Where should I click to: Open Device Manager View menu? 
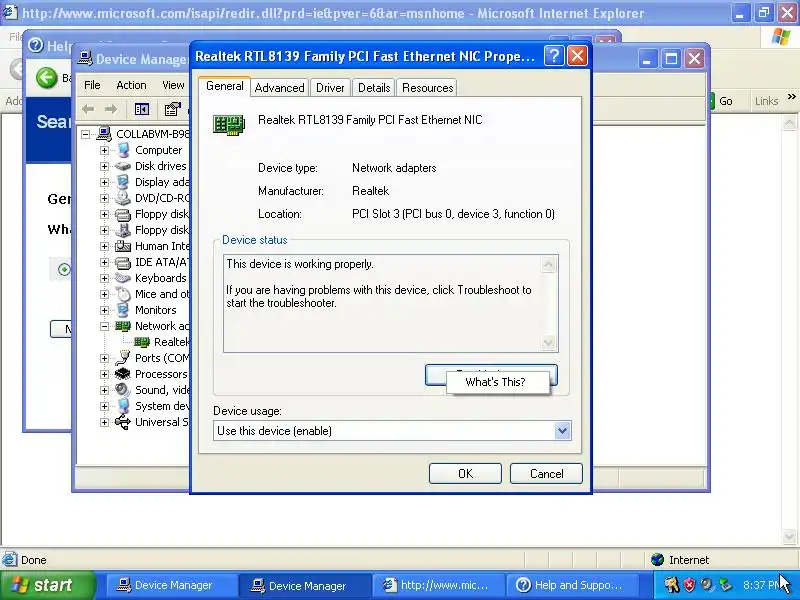click(173, 85)
